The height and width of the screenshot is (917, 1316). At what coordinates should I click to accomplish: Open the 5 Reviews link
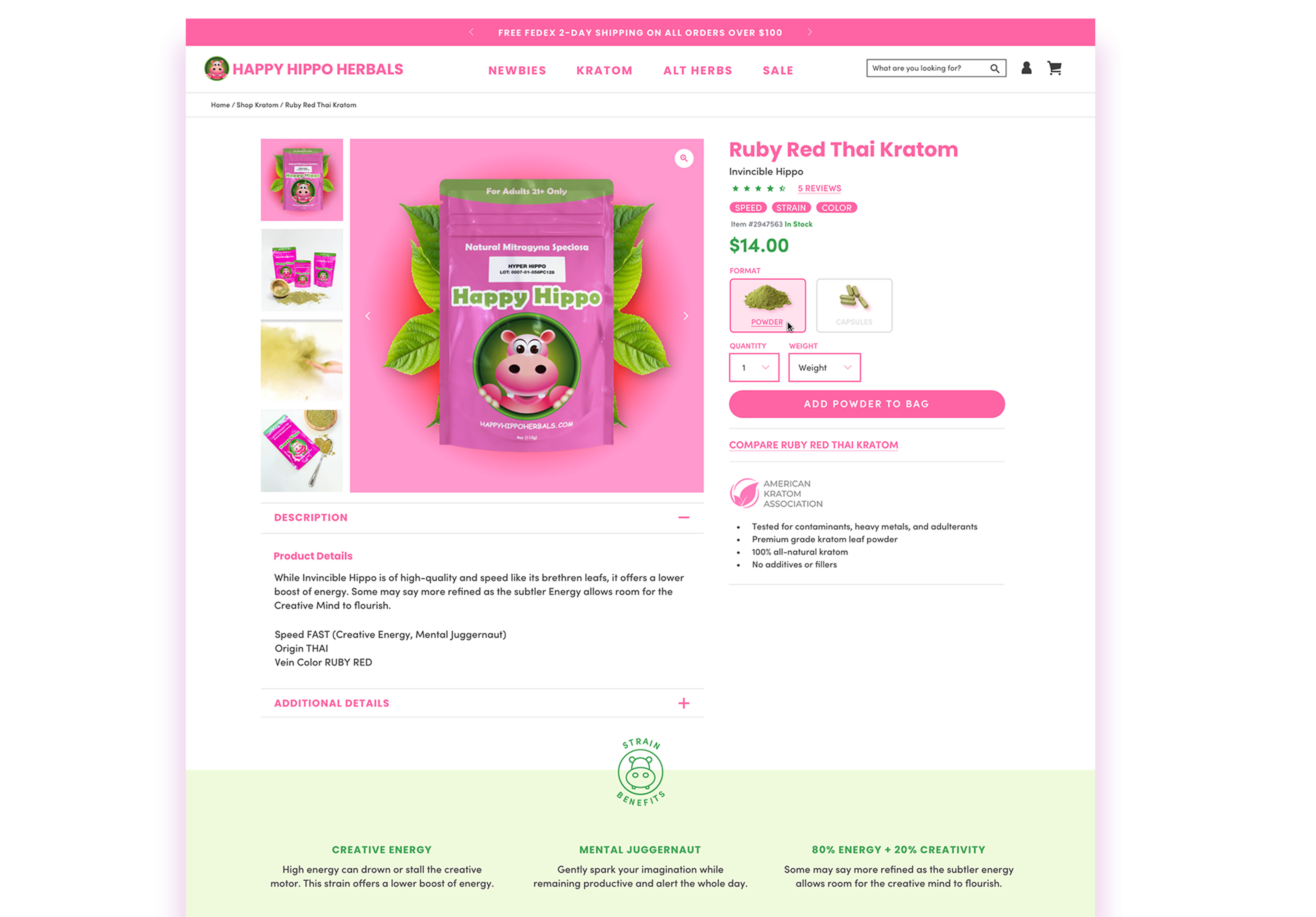click(819, 188)
